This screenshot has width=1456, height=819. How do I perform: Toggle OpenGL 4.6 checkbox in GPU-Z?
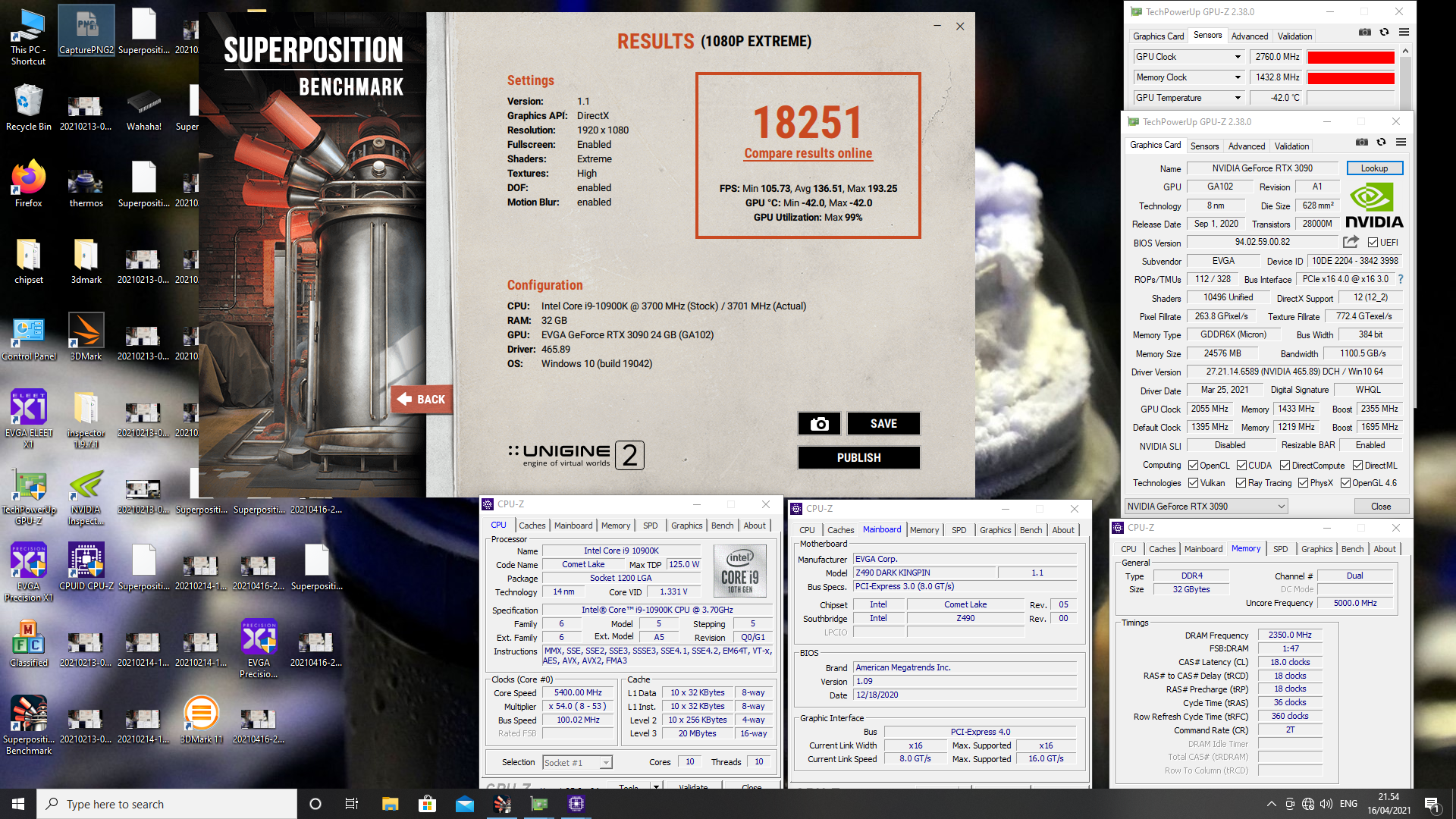(1345, 483)
